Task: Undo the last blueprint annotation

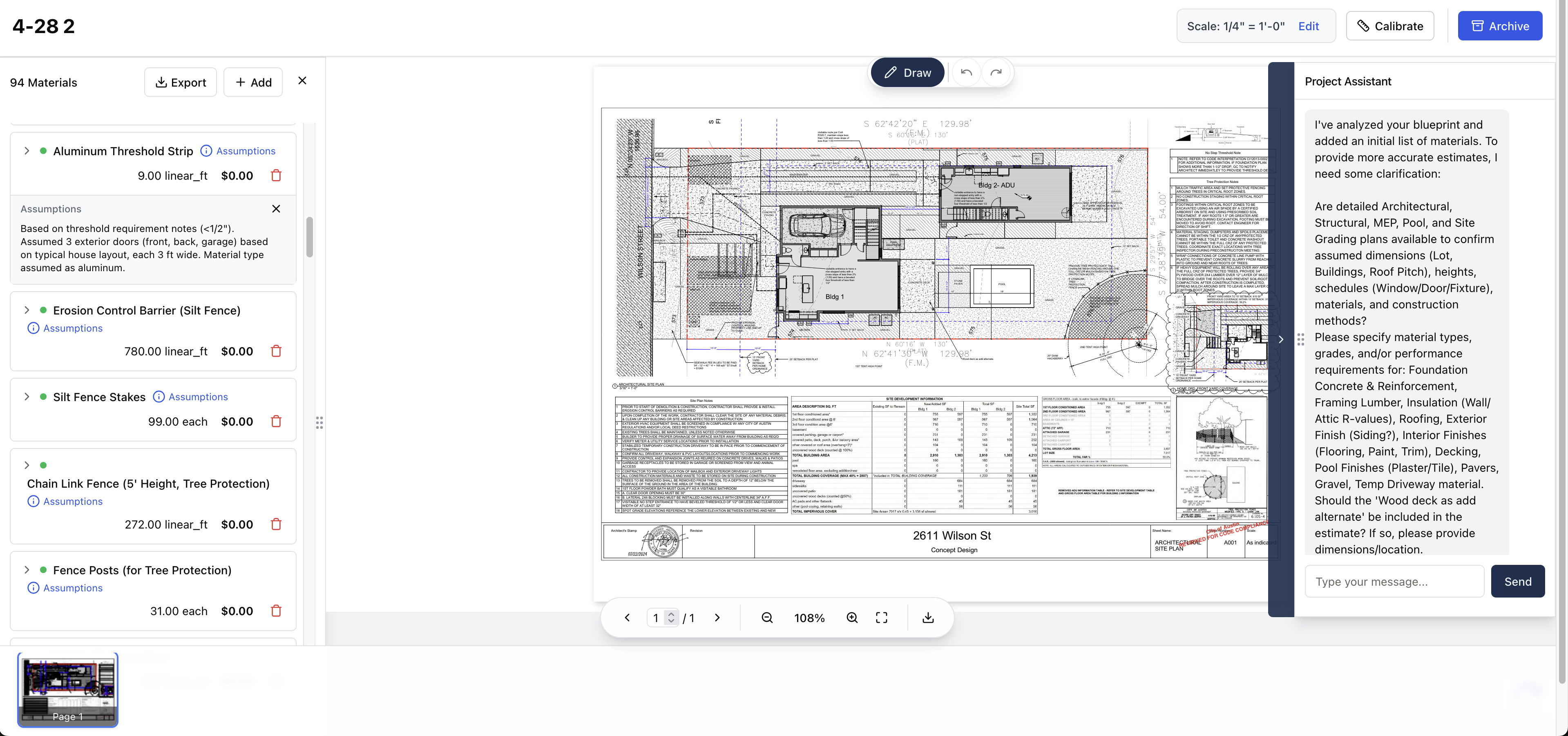Action: point(966,72)
